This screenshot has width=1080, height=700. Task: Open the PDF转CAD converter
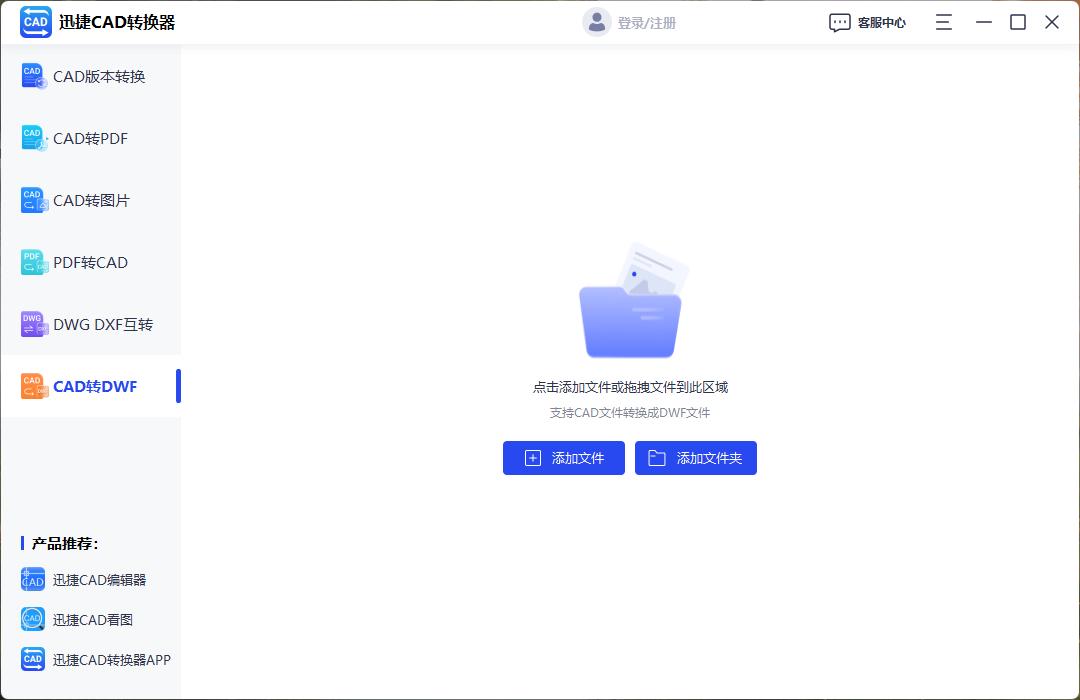(x=33, y=262)
